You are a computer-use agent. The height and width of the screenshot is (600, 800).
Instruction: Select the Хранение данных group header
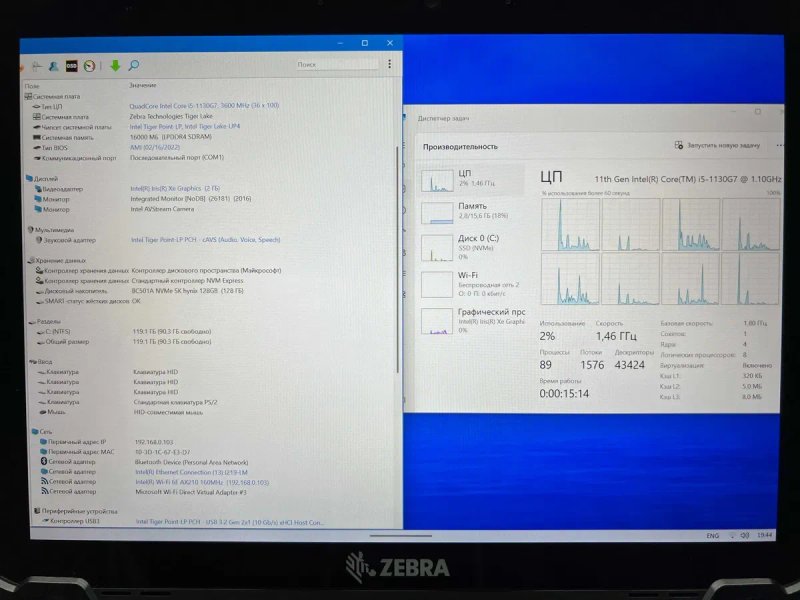56,261
